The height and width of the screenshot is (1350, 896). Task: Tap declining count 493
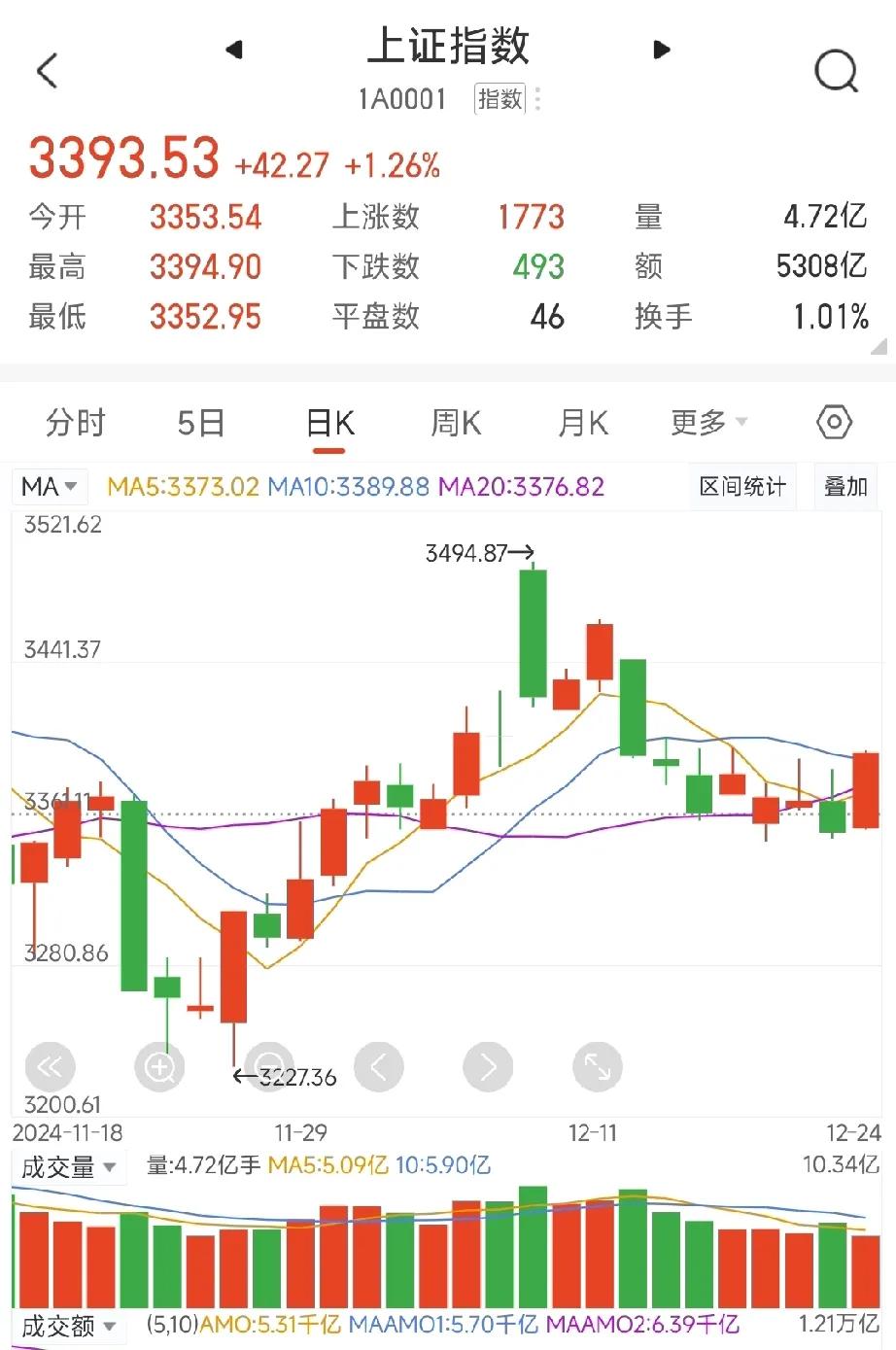pyautogui.click(x=538, y=266)
